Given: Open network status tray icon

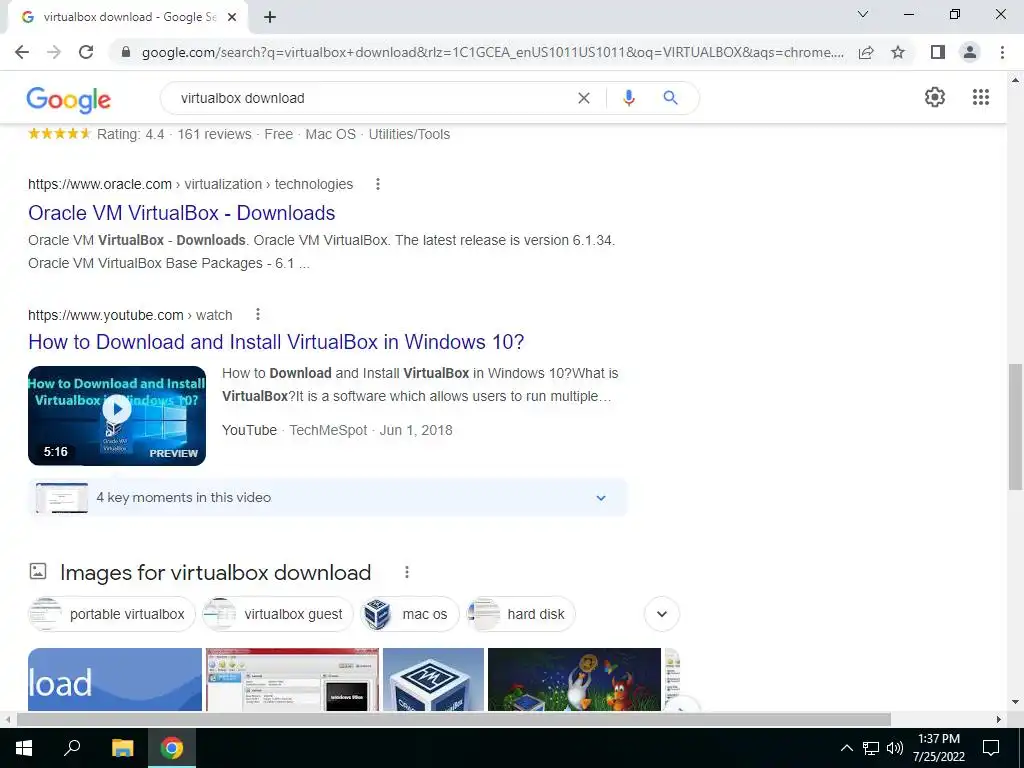Looking at the screenshot, I should tap(871, 748).
